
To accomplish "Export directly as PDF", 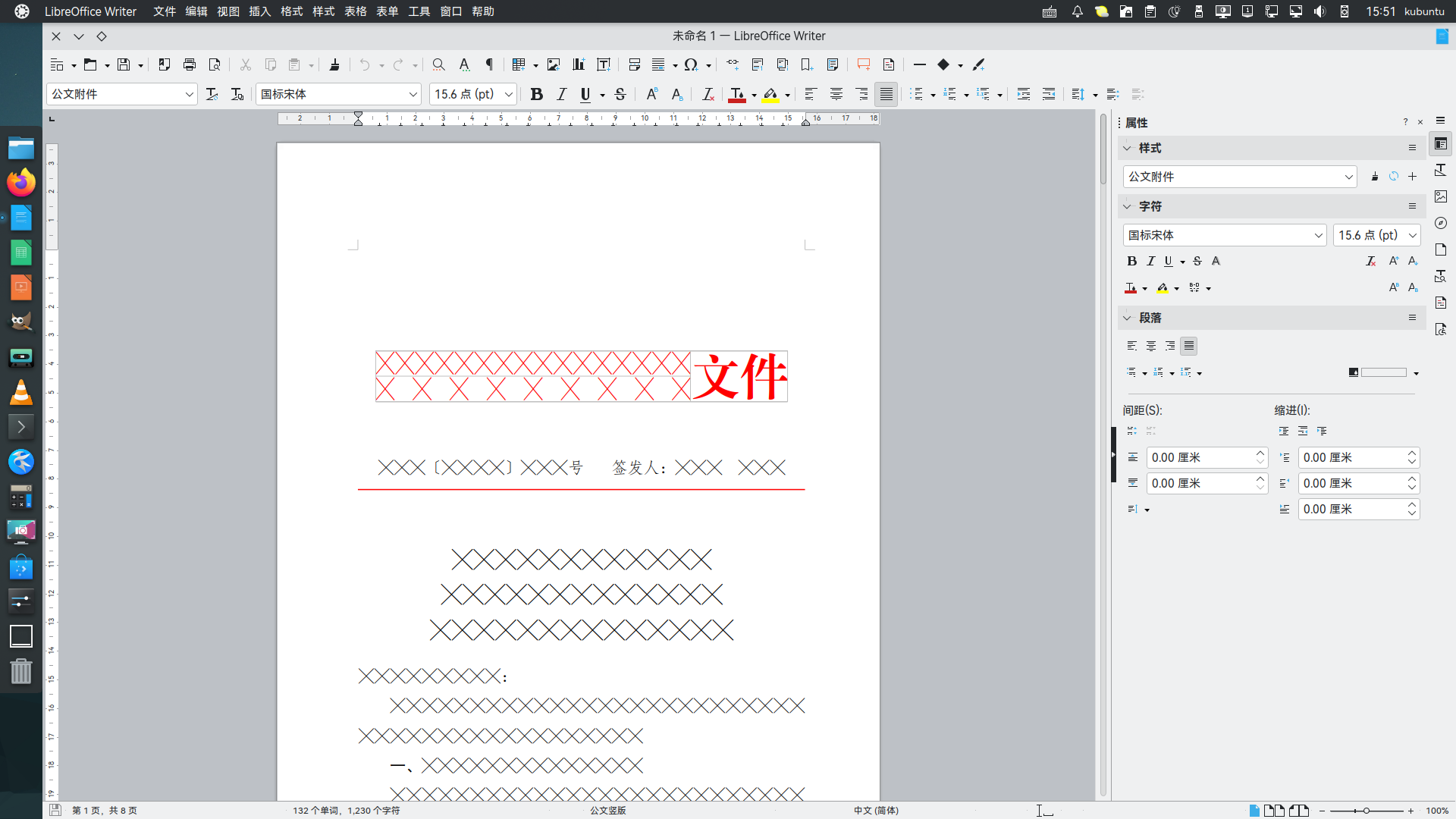I will [x=165, y=65].
